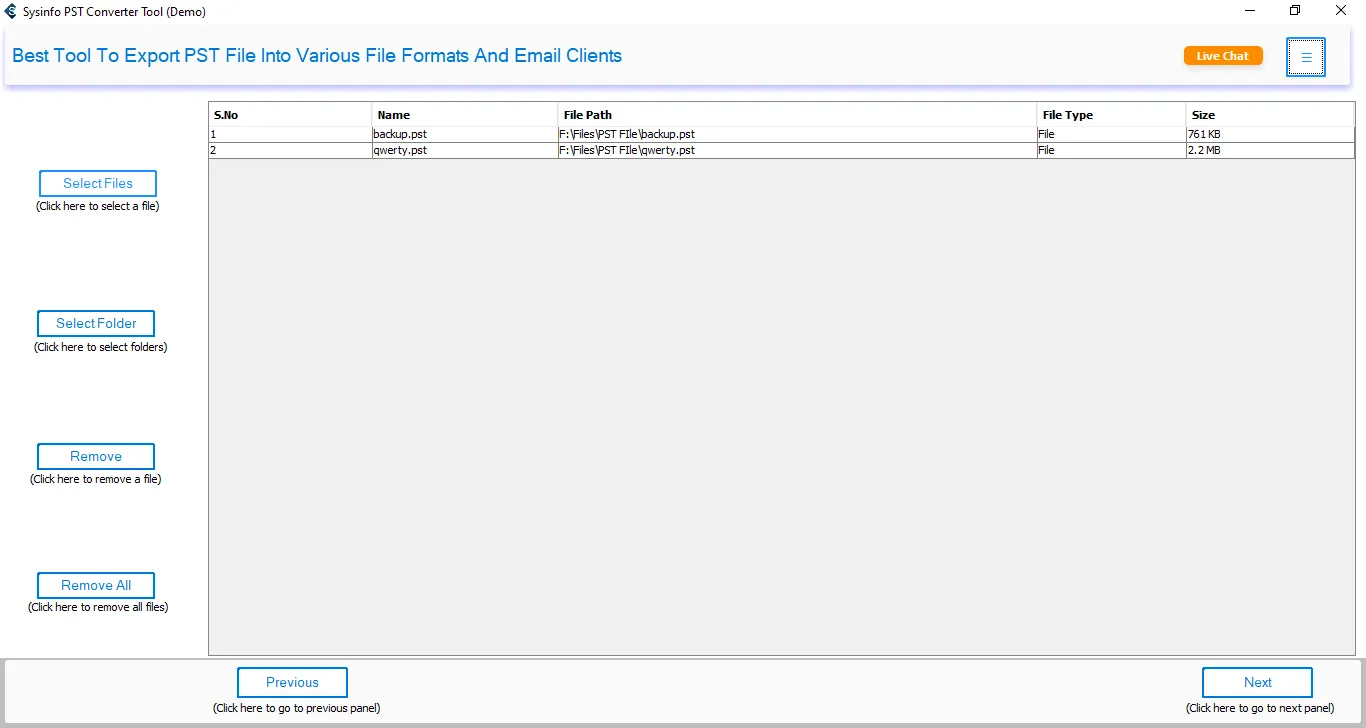Close the Sysinfo PST Converter Tool

(x=1342, y=11)
